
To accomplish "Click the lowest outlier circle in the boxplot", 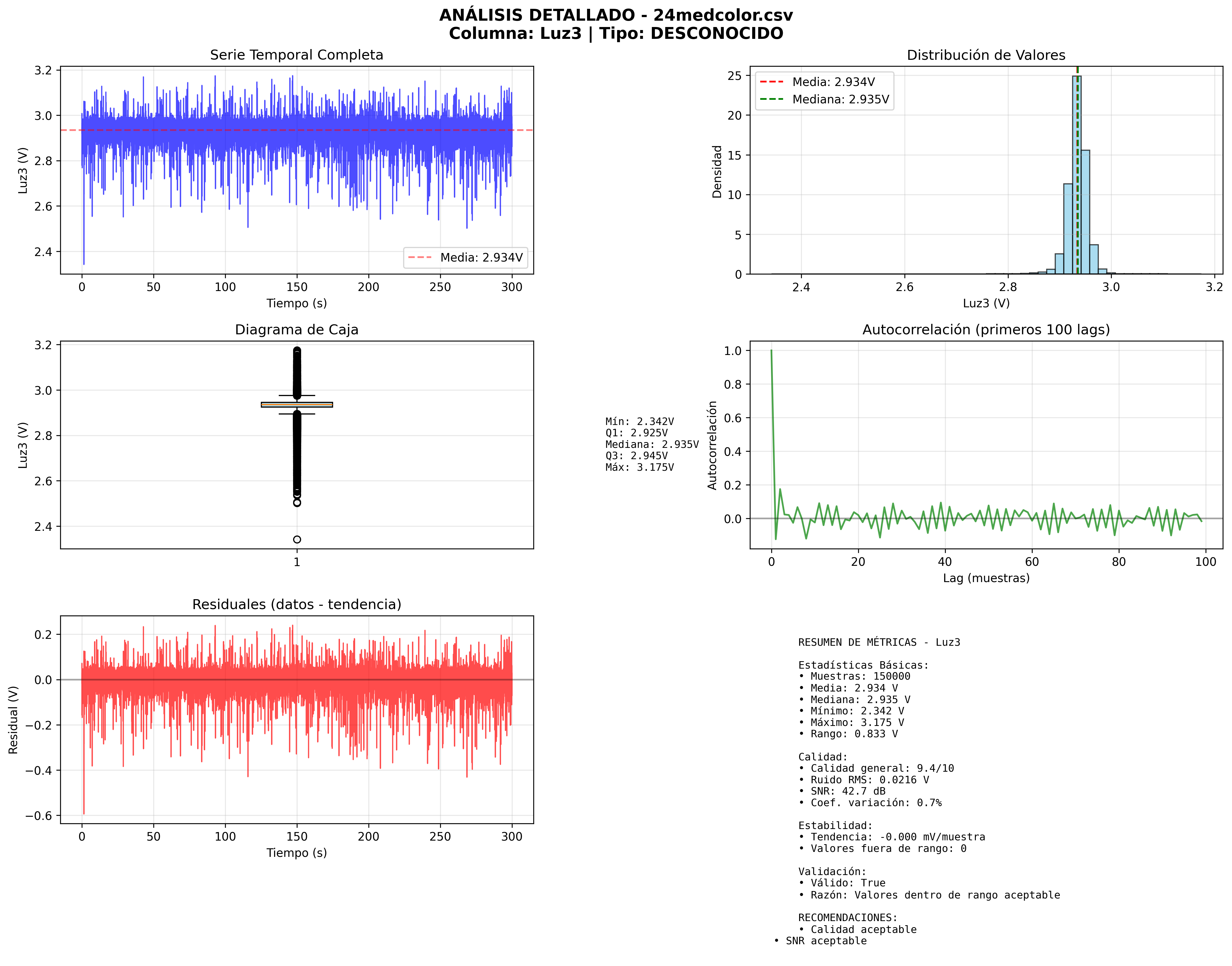I will pyautogui.click(x=297, y=540).
